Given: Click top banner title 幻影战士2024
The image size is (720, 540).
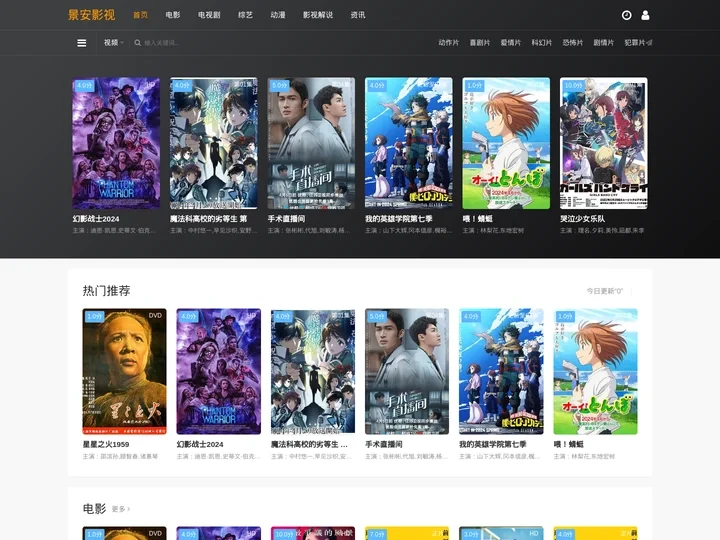Looking at the screenshot, I should 96,219.
